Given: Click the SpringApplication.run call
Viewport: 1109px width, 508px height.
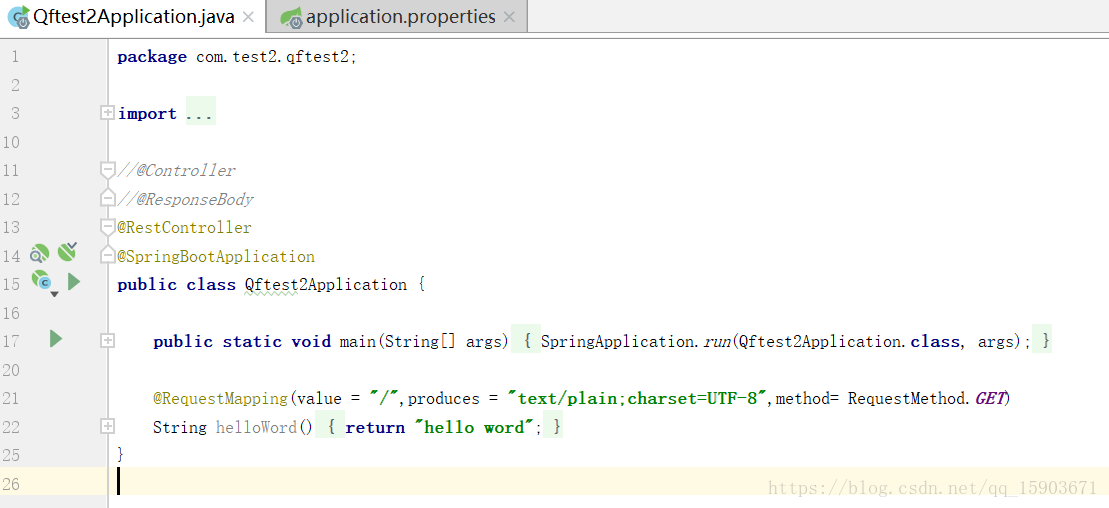Looking at the screenshot, I should point(636,342).
